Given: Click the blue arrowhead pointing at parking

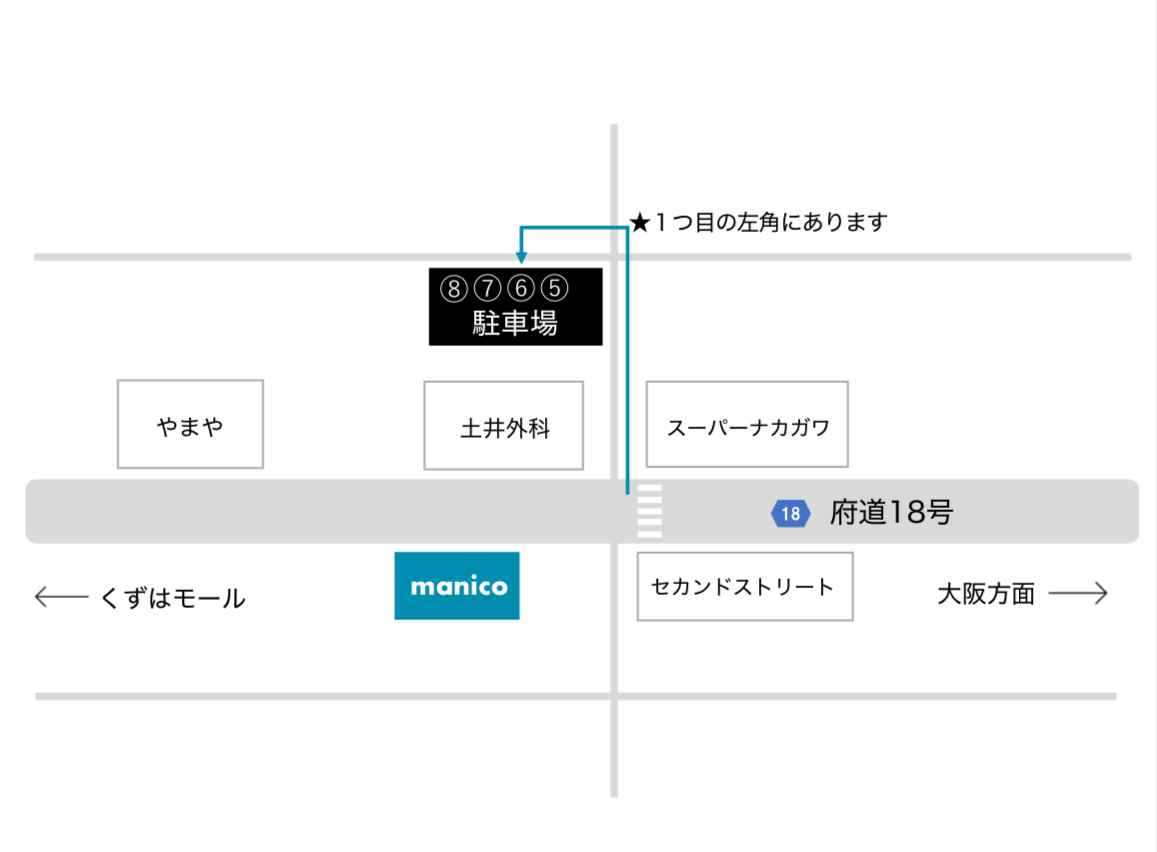Looking at the screenshot, I should 521,257.
